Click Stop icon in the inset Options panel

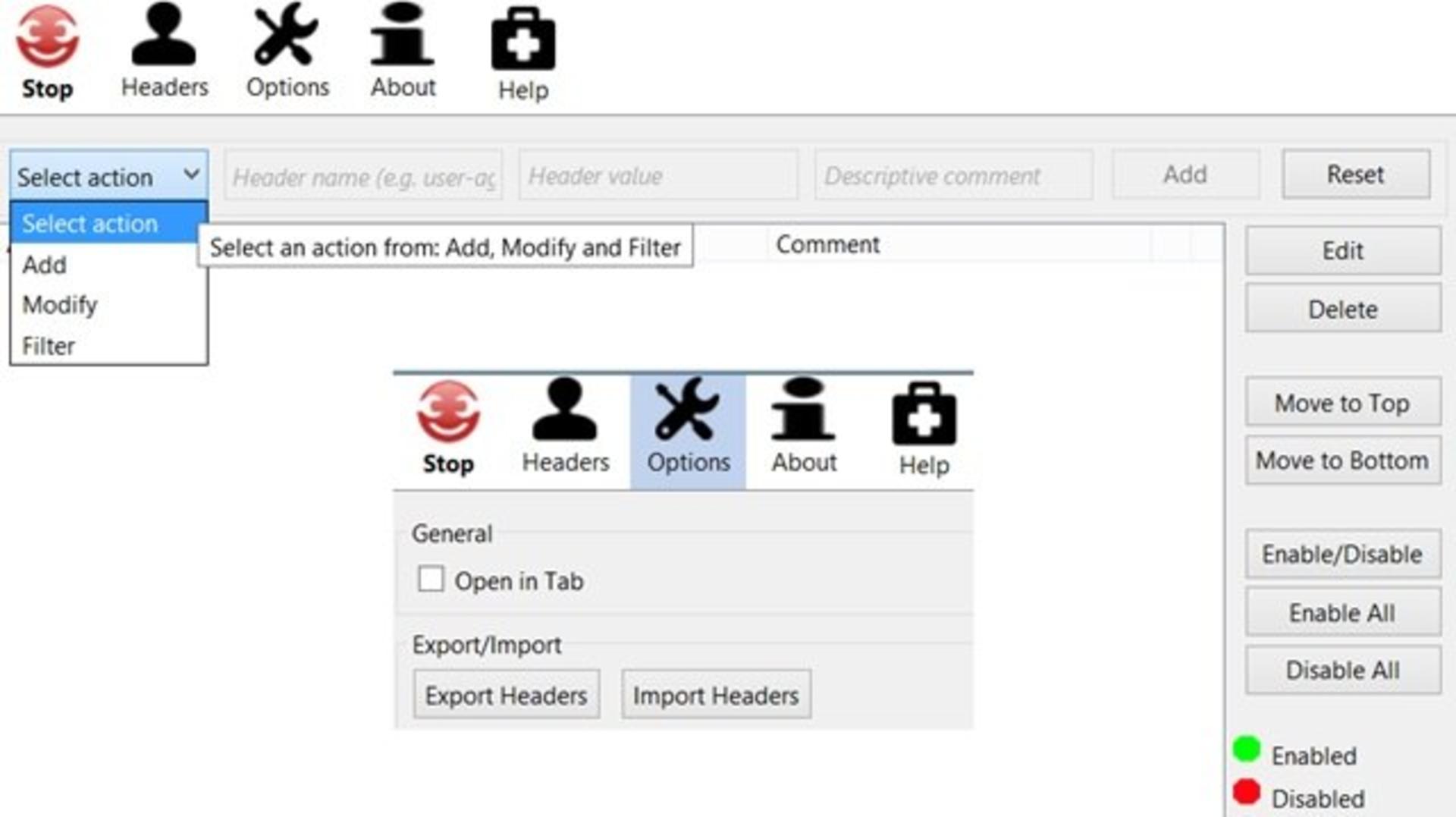(x=448, y=410)
